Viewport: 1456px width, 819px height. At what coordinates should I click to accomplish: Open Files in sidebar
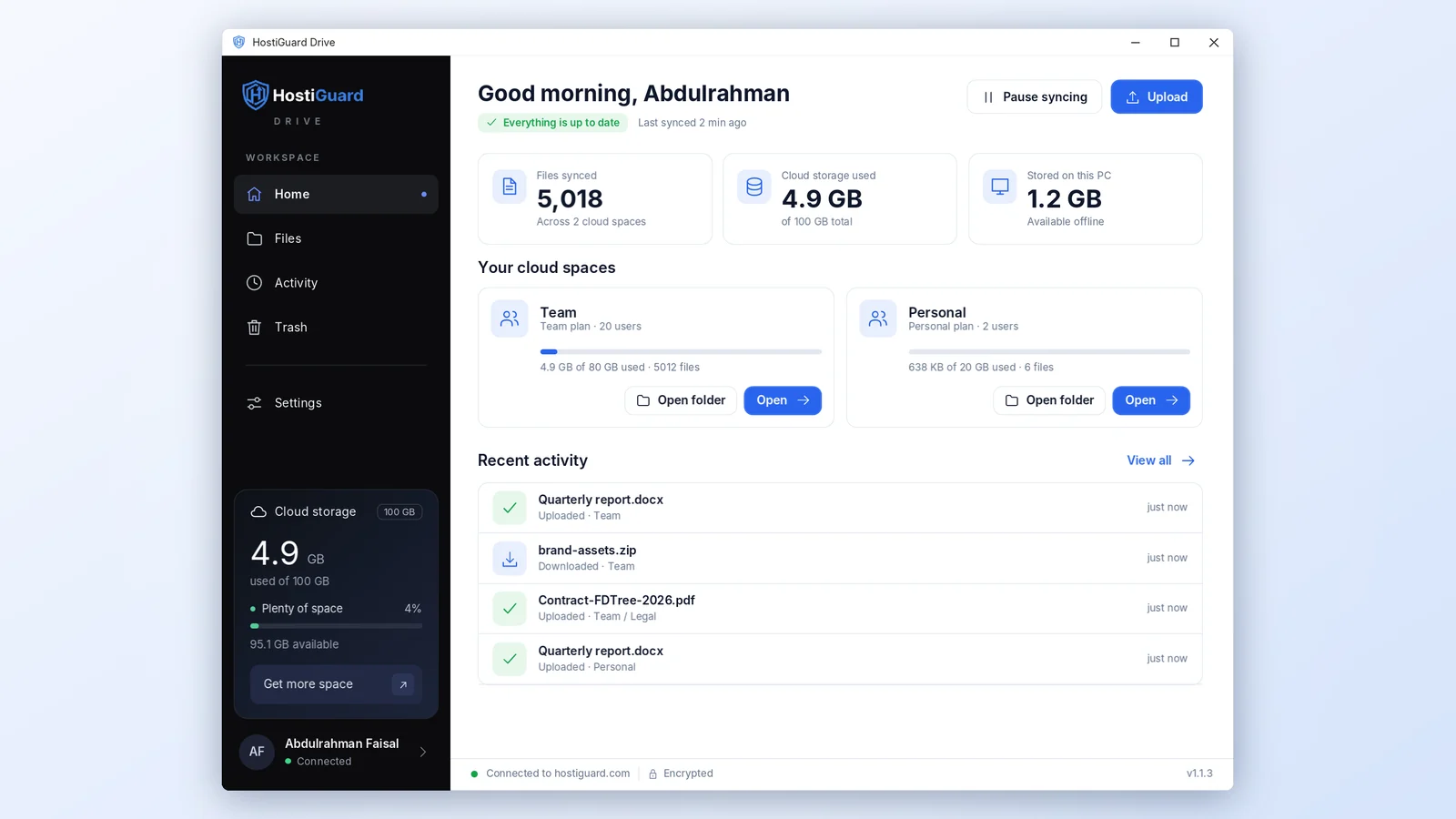tap(336, 238)
